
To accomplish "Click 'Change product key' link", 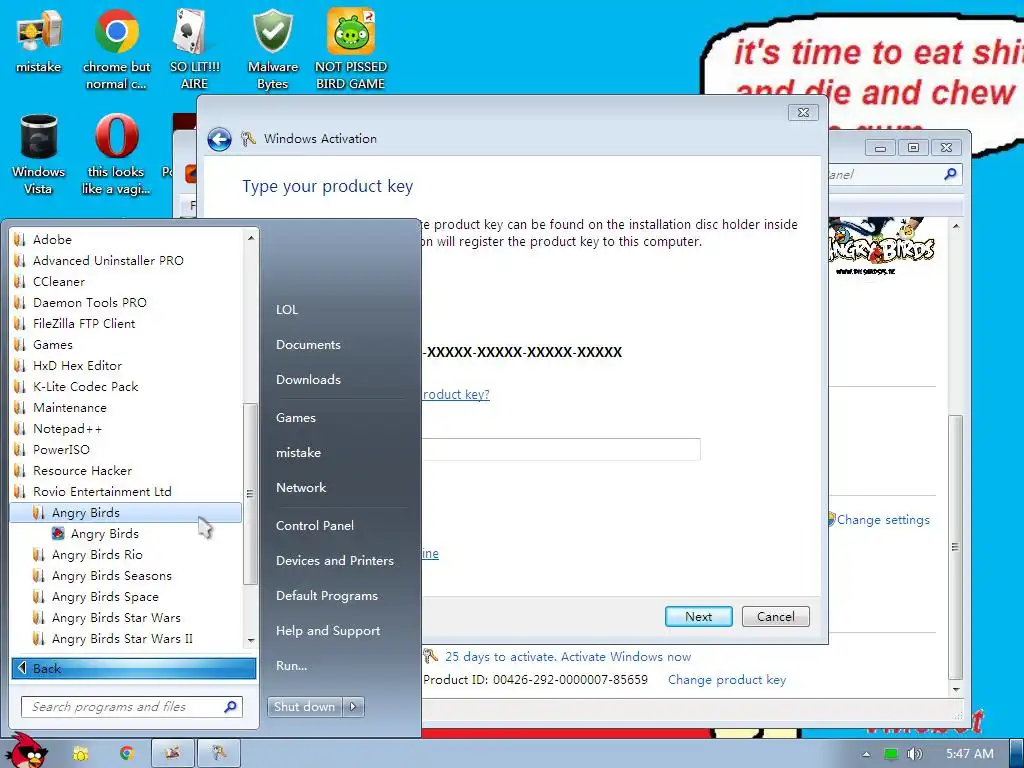I will tap(727, 680).
